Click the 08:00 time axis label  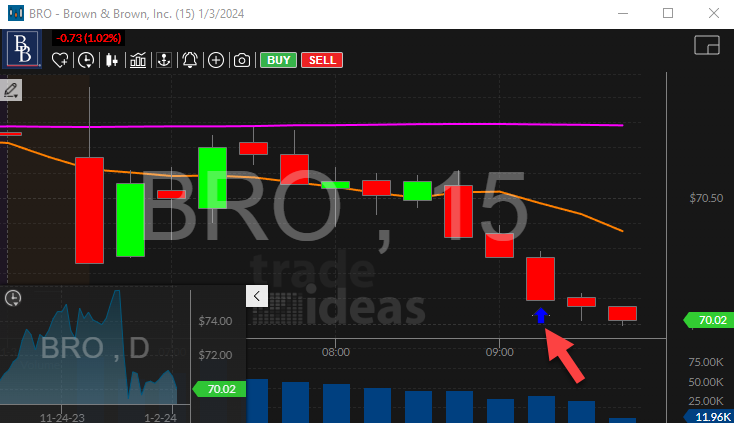click(336, 352)
